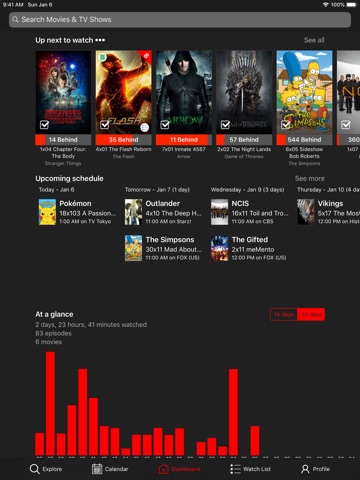Screen dimensions: 360x480
Task: Open the NCIS schedule thumbnail
Action: (219, 212)
